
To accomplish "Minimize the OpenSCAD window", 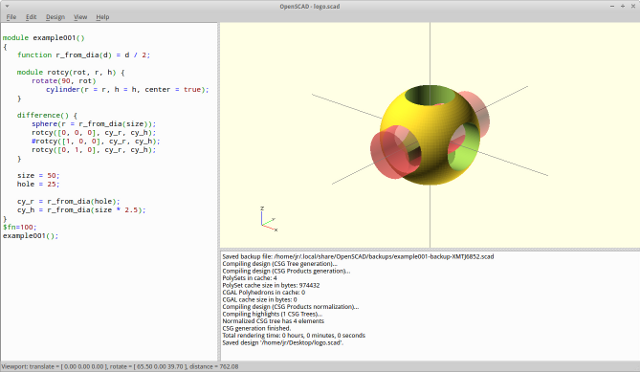I will click(x=612, y=6).
